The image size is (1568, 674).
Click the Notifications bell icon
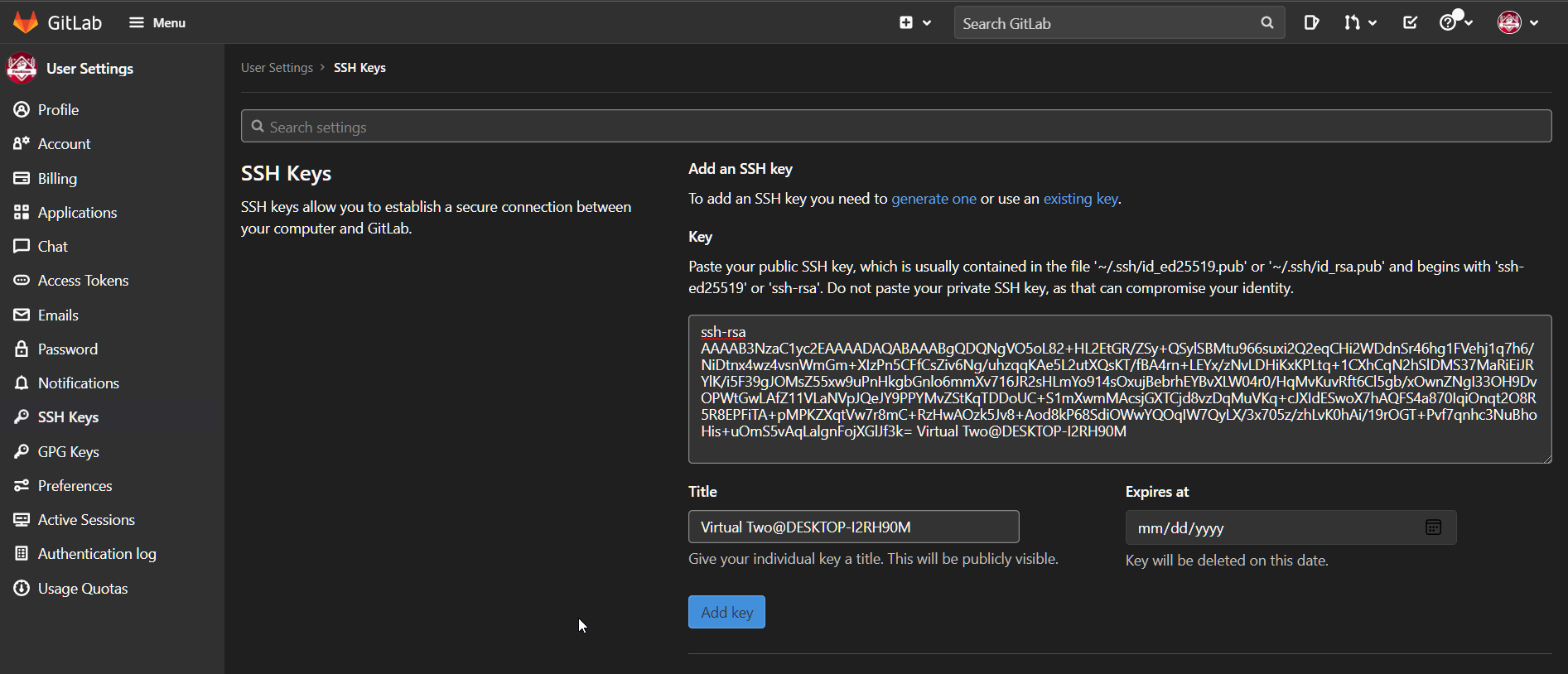(22, 383)
